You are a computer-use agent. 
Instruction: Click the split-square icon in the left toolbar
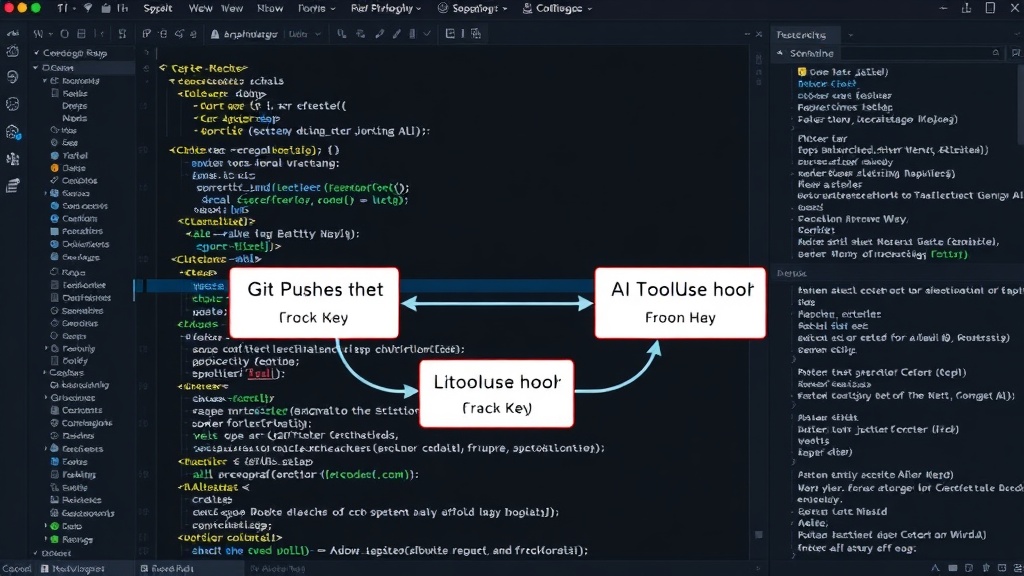coord(81,34)
